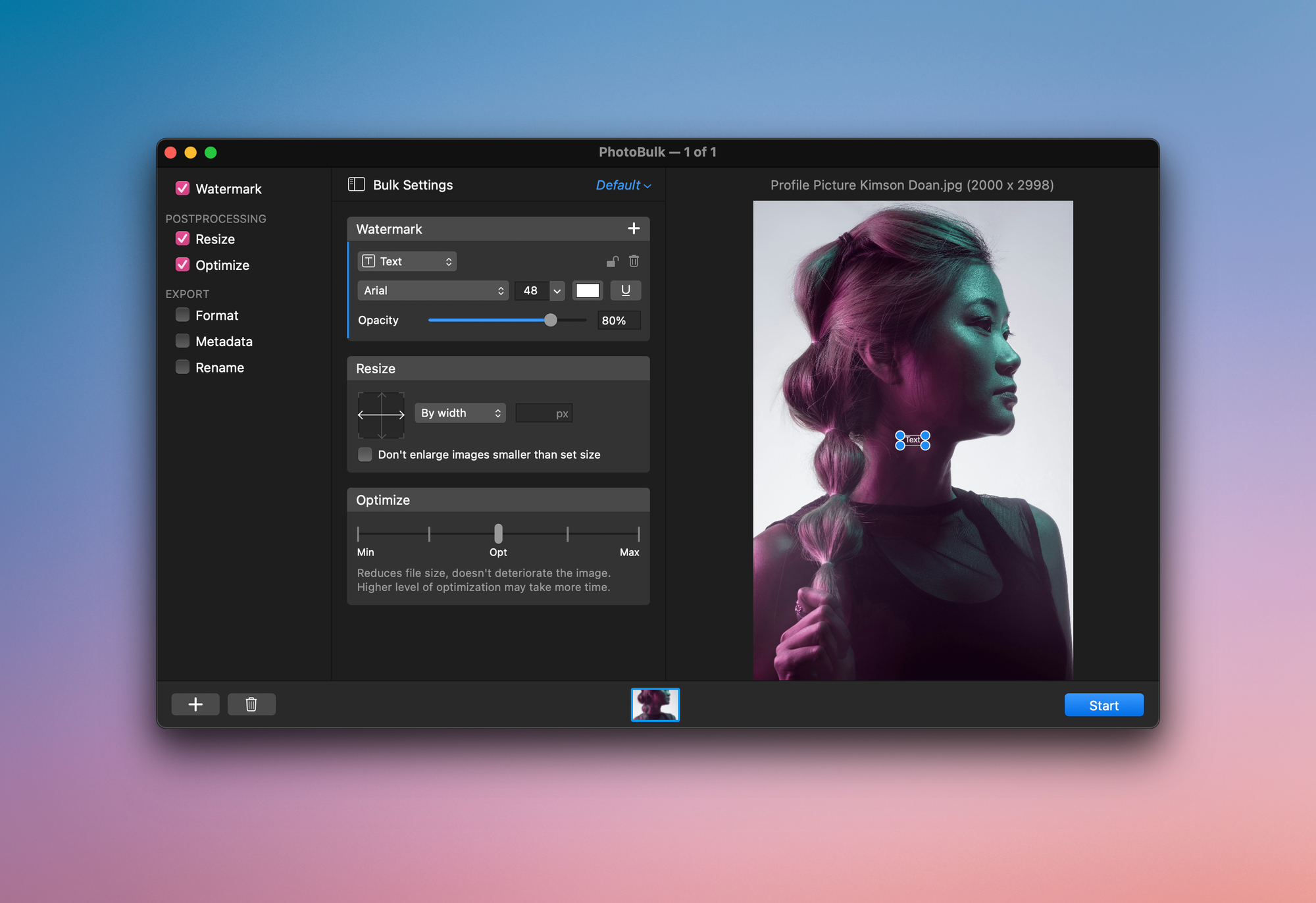1316x903 pixels.
Task: Open the watermark type dropdown showing Text
Action: click(406, 261)
